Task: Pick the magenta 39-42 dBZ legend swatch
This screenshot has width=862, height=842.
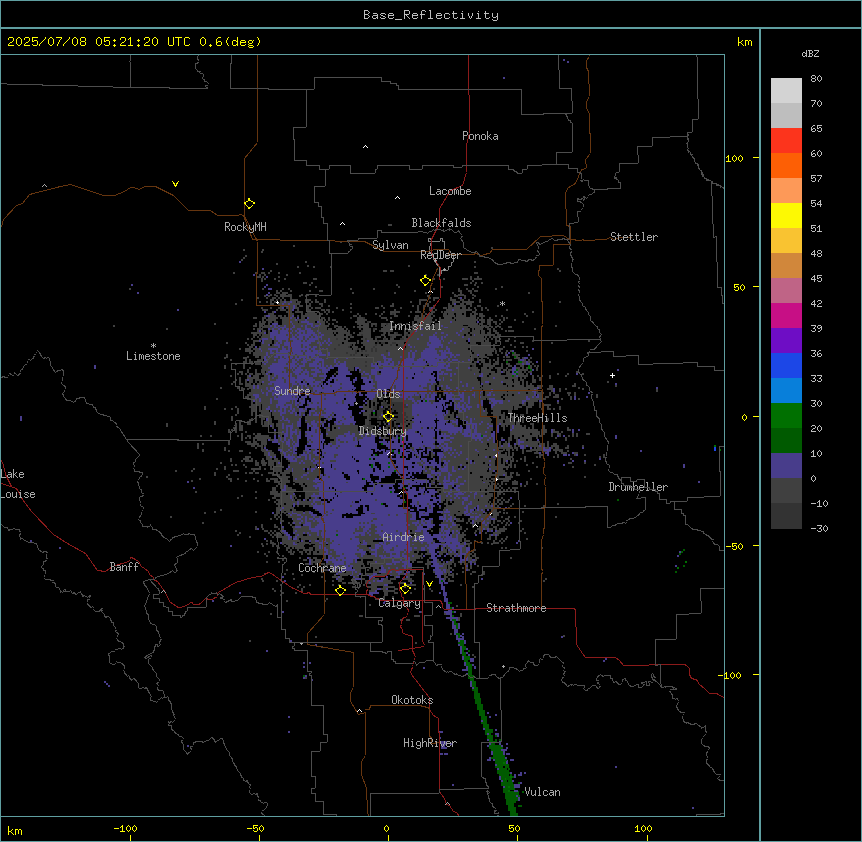Action: [x=786, y=315]
